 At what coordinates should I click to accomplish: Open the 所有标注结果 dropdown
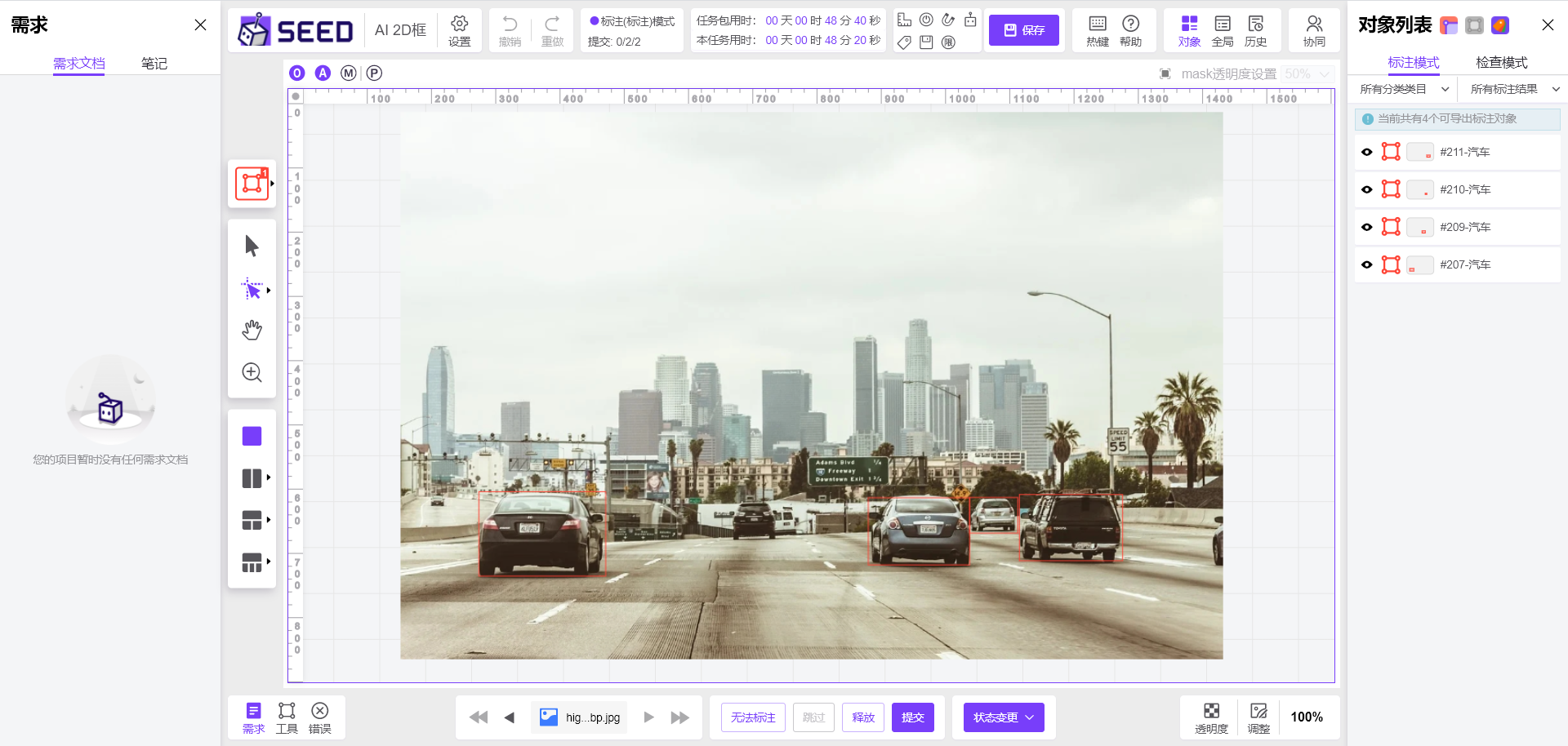click(1515, 89)
